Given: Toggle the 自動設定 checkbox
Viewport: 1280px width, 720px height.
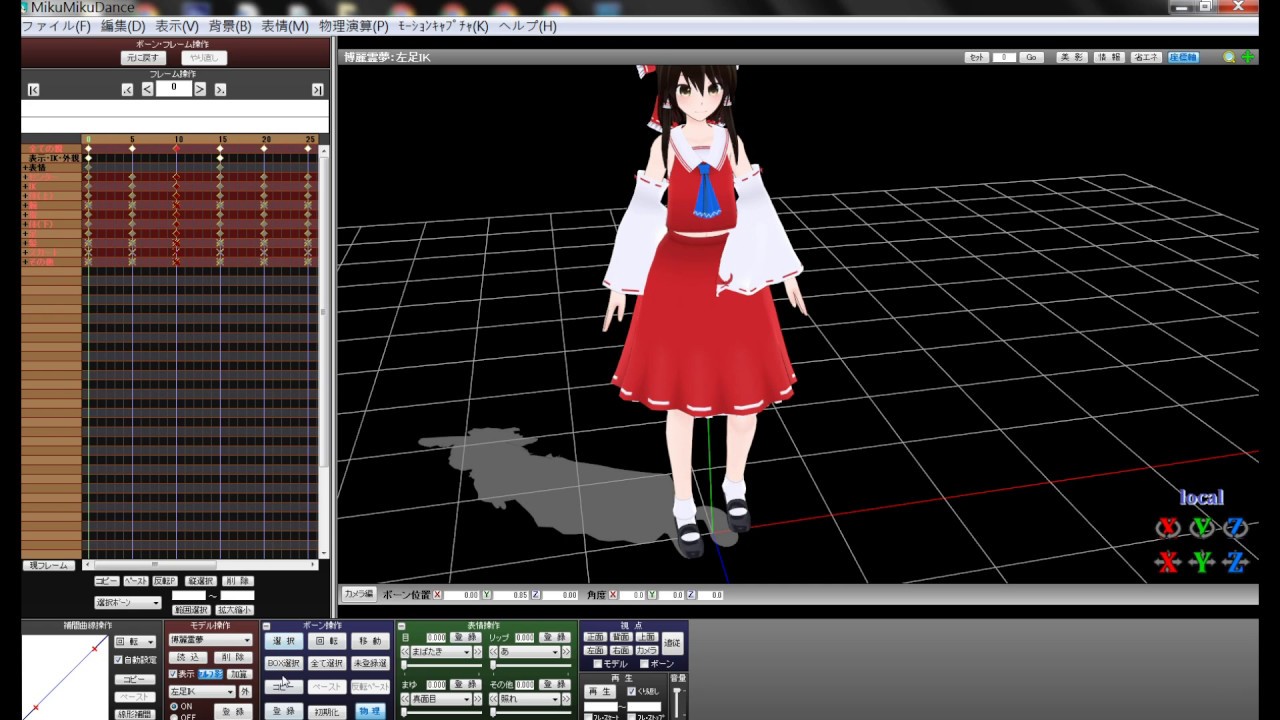Looking at the screenshot, I should pos(118,660).
